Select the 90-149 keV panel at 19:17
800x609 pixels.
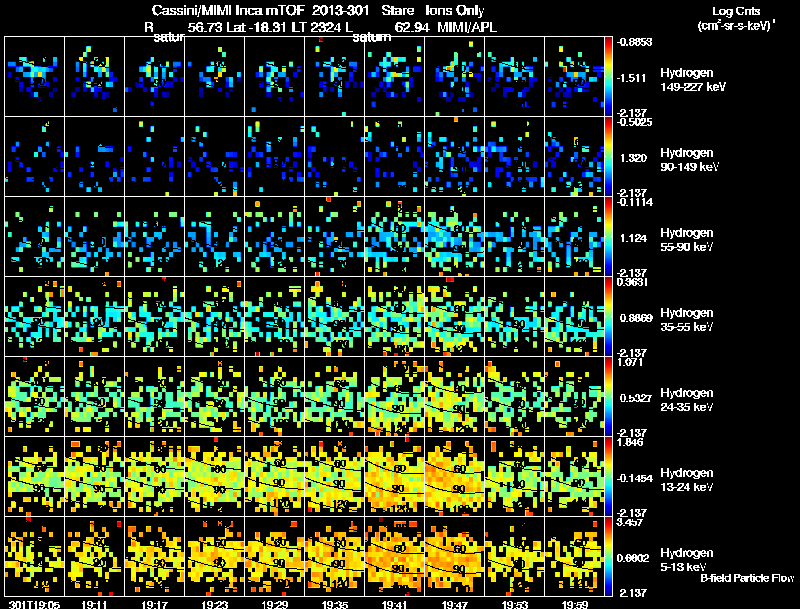(155, 156)
